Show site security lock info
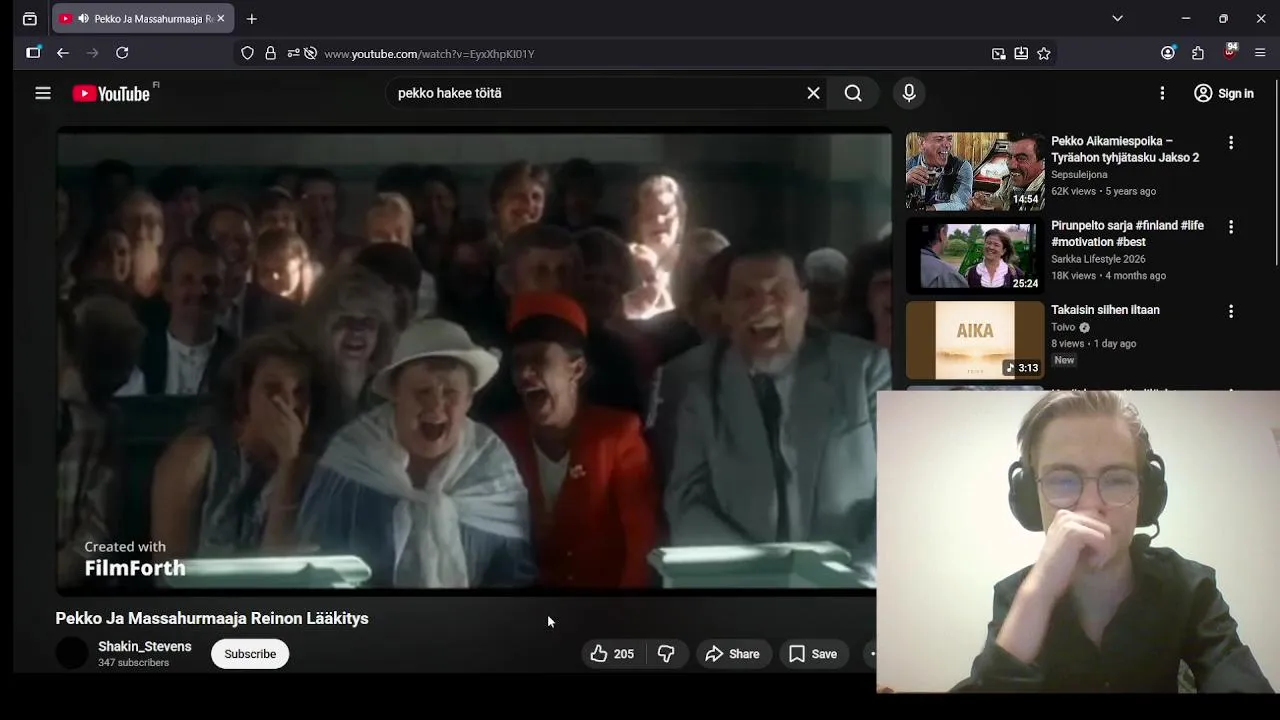The height and width of the screenshot is (720, 1280). pos(270,53)
